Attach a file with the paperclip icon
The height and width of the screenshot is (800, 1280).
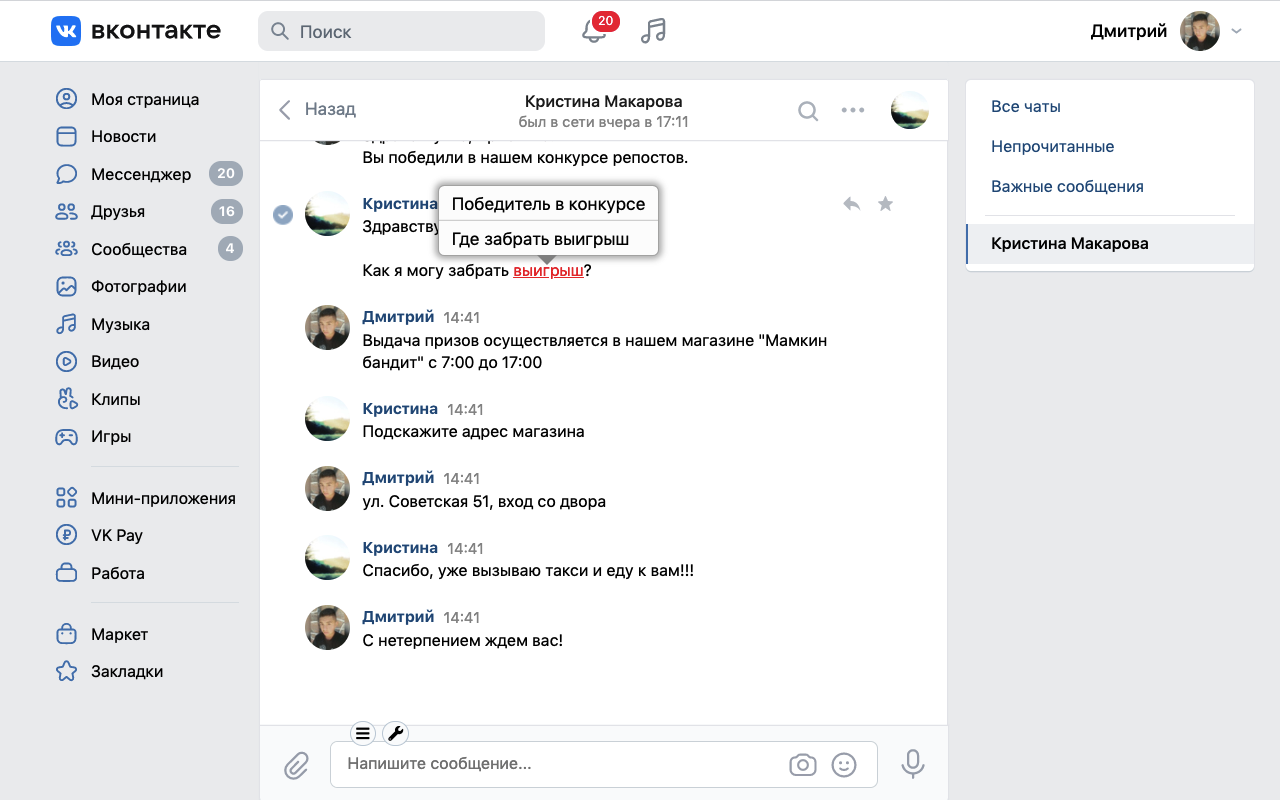[296, 765]
